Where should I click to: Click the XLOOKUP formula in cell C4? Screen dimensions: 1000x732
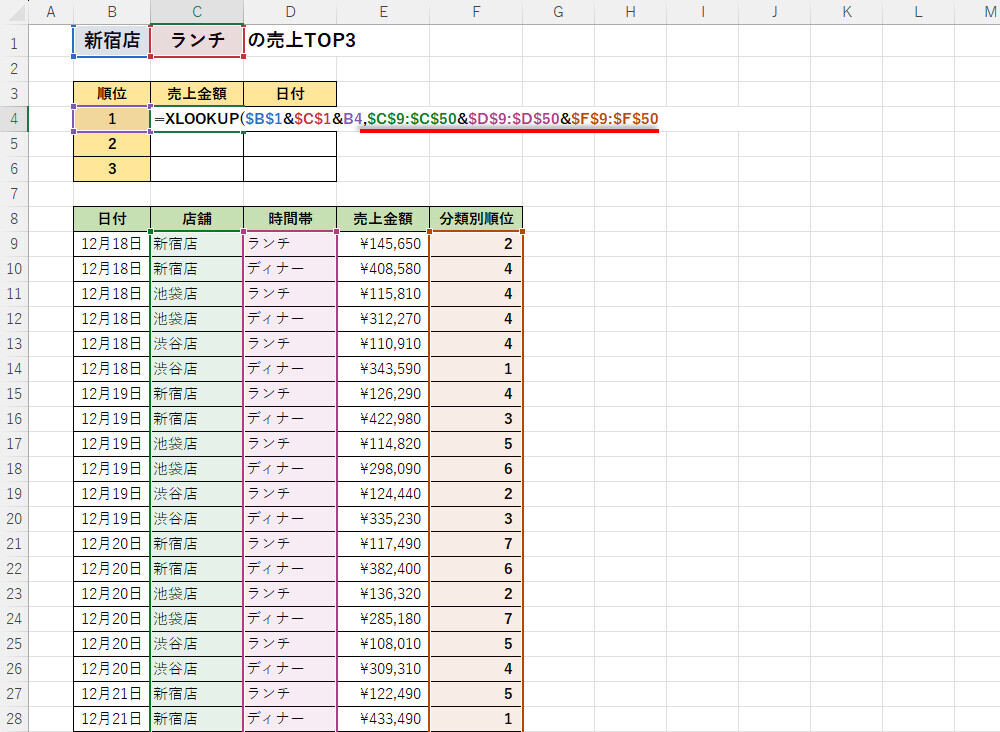coord(406,119)
